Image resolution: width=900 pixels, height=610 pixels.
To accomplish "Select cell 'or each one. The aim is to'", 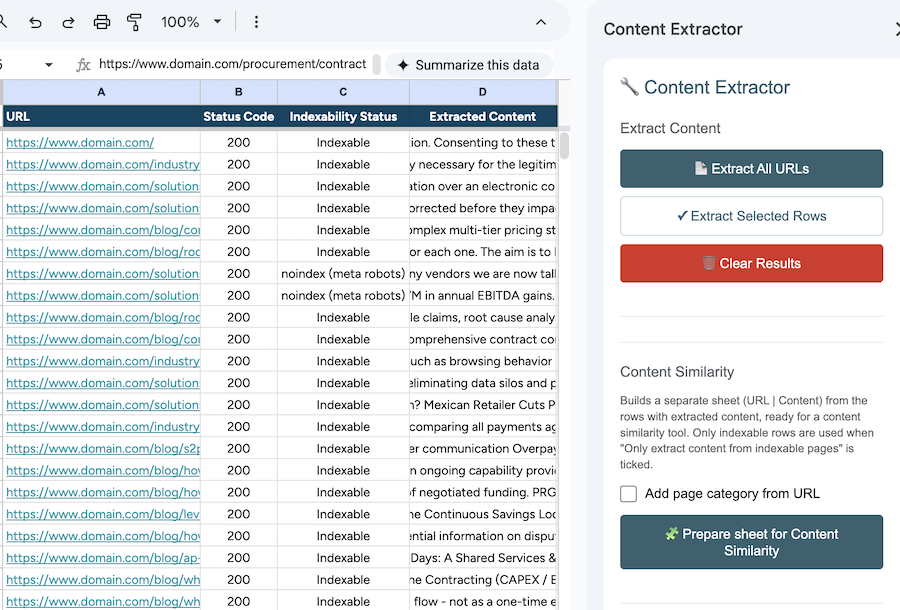I will click(483, 252).
